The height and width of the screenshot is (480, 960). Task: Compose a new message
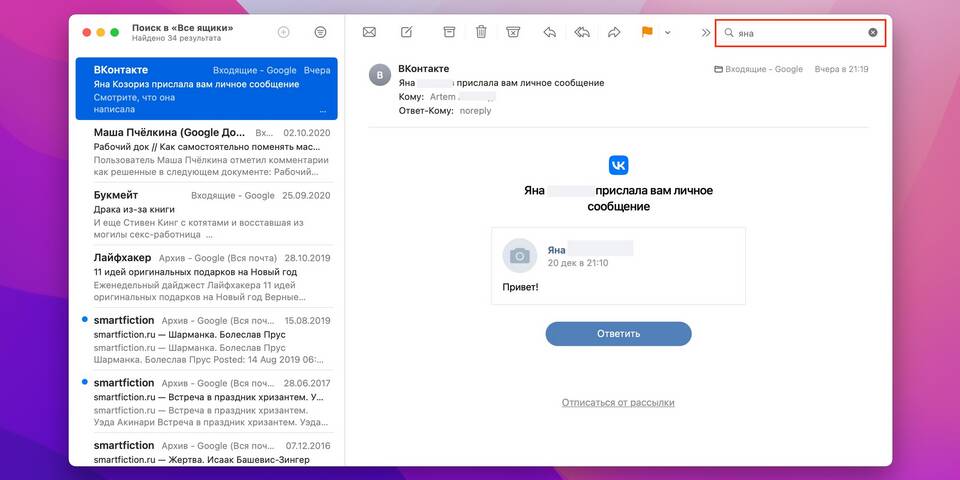(406, 32)
